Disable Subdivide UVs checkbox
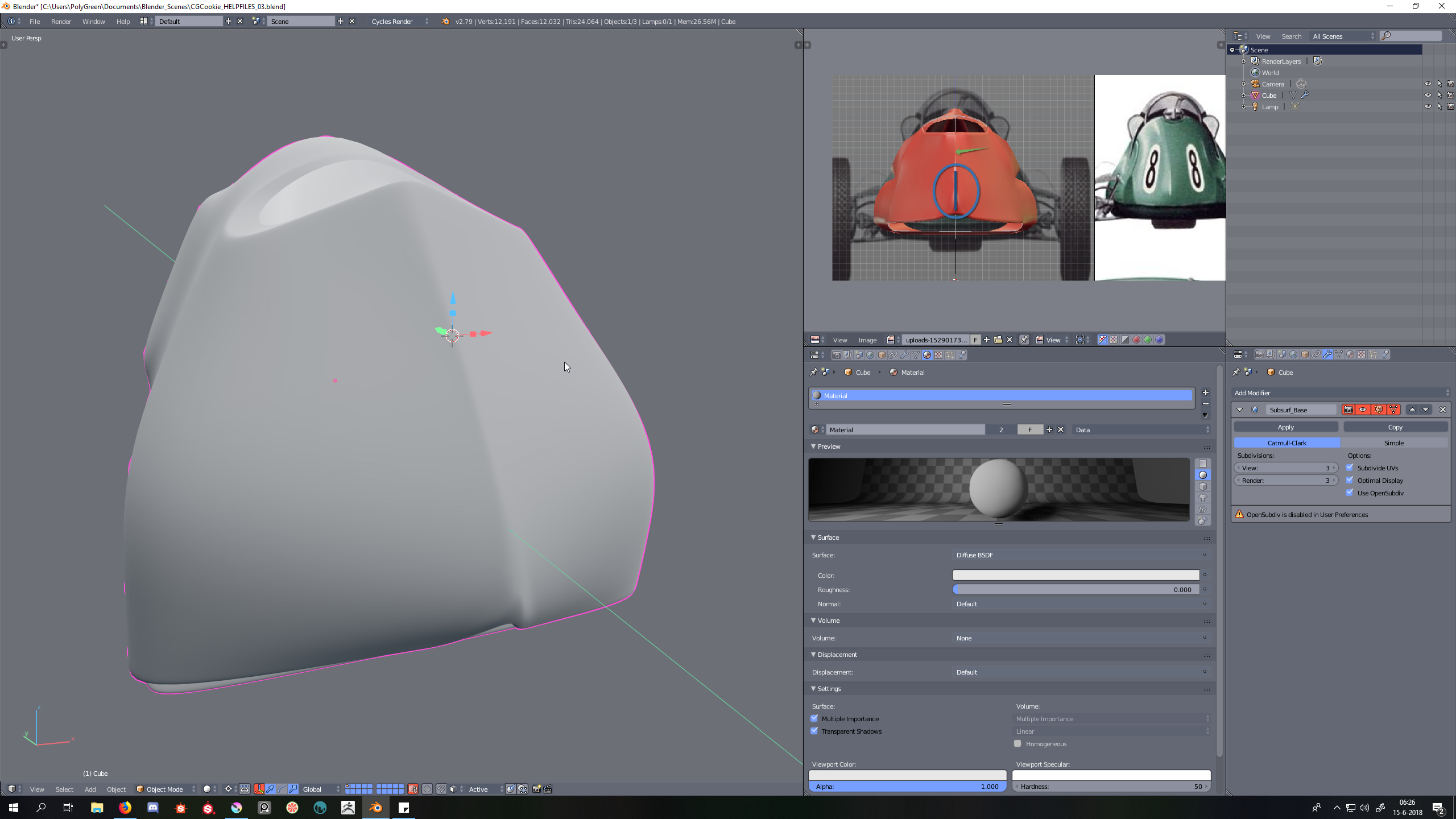The height and width of the screenshot is (819, 1456). 1350,468
